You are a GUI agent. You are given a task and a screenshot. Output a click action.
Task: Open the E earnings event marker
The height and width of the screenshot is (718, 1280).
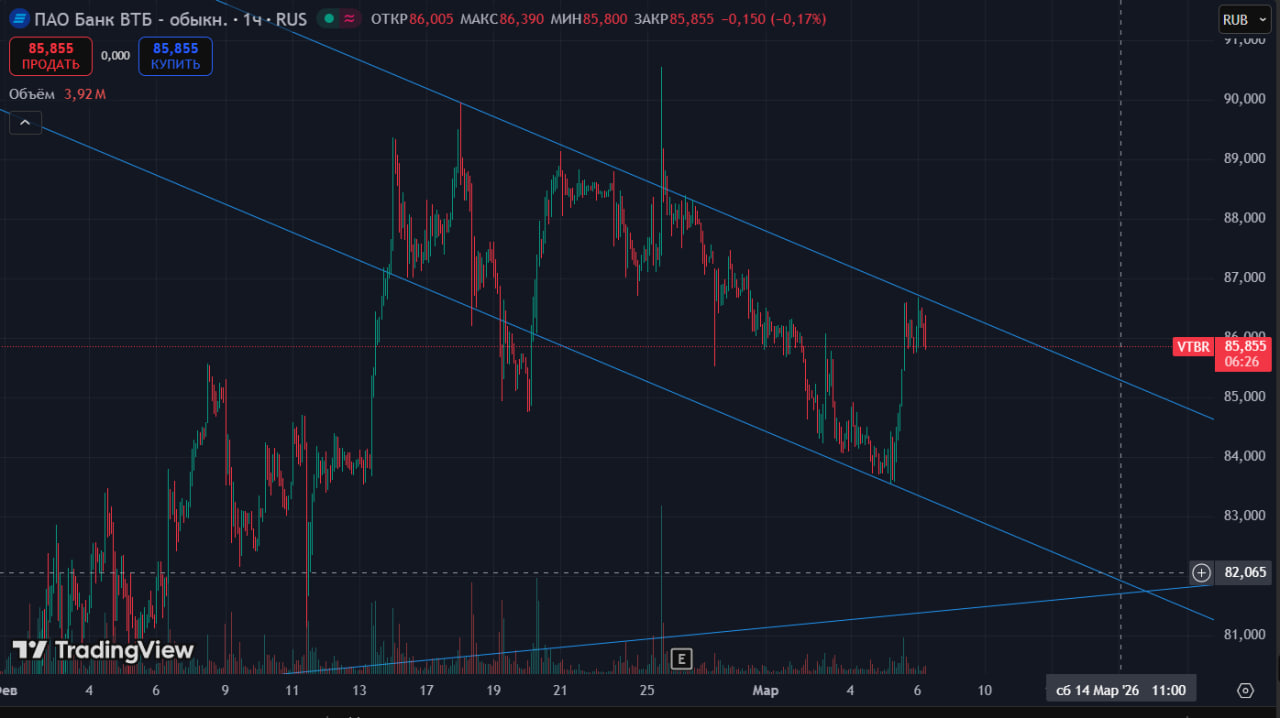[682, 658]
